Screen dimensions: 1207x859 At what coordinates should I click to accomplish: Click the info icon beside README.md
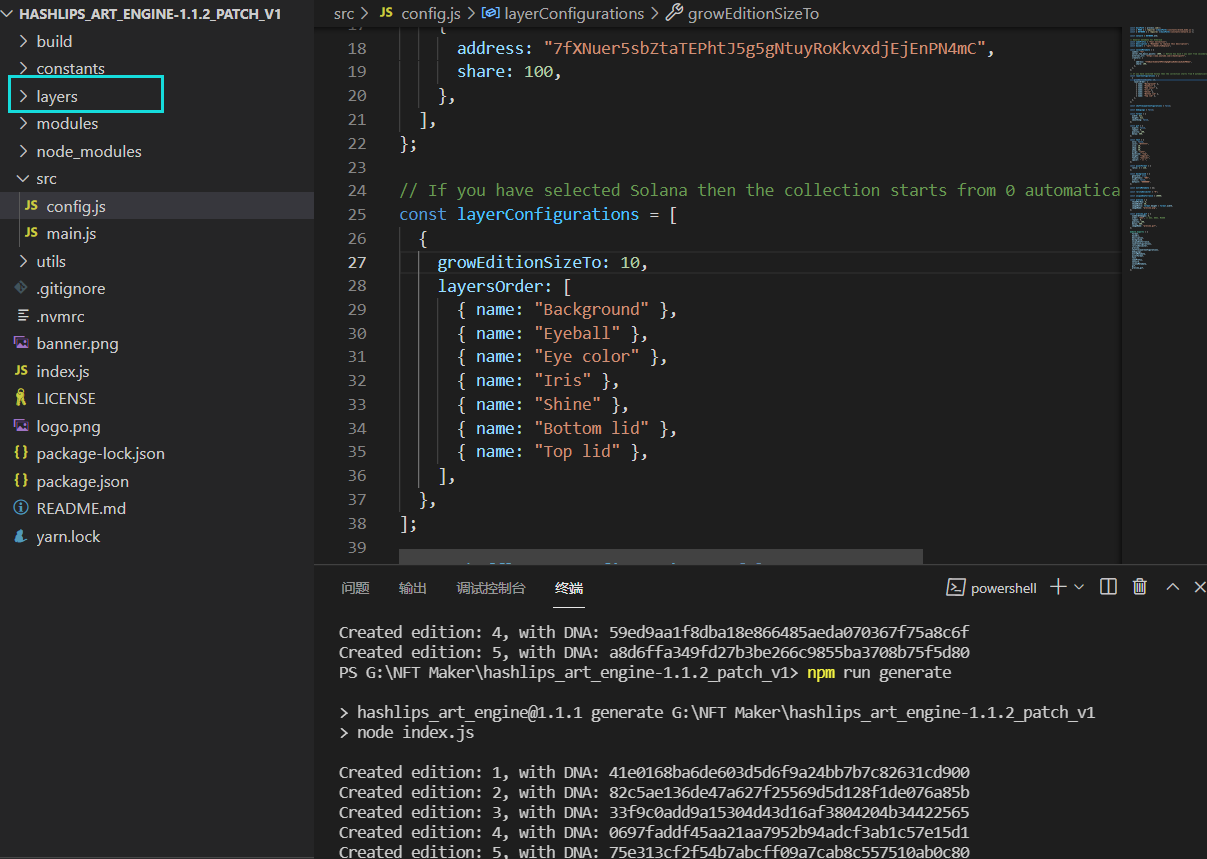tap(21, 509)
